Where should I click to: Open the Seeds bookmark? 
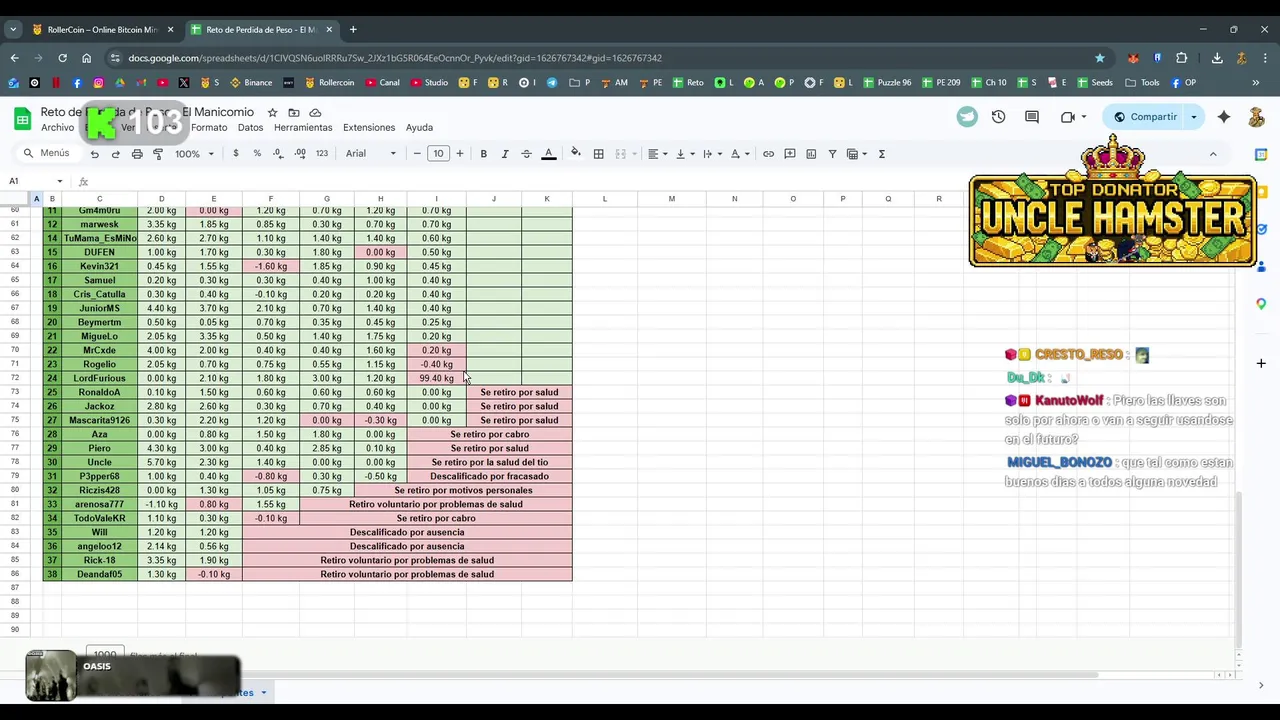(1094, 83)
